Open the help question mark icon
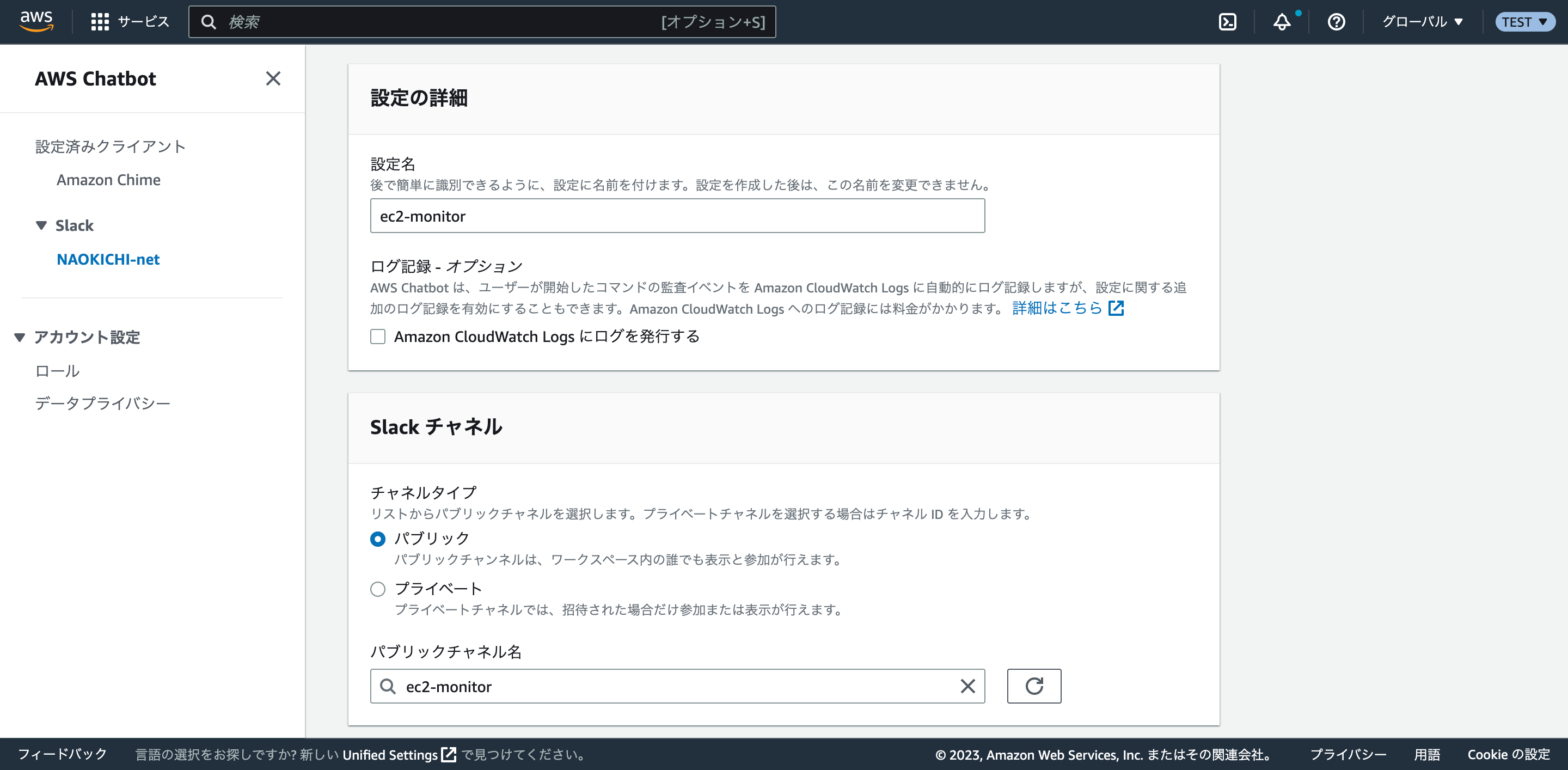 click(1336, 21)
